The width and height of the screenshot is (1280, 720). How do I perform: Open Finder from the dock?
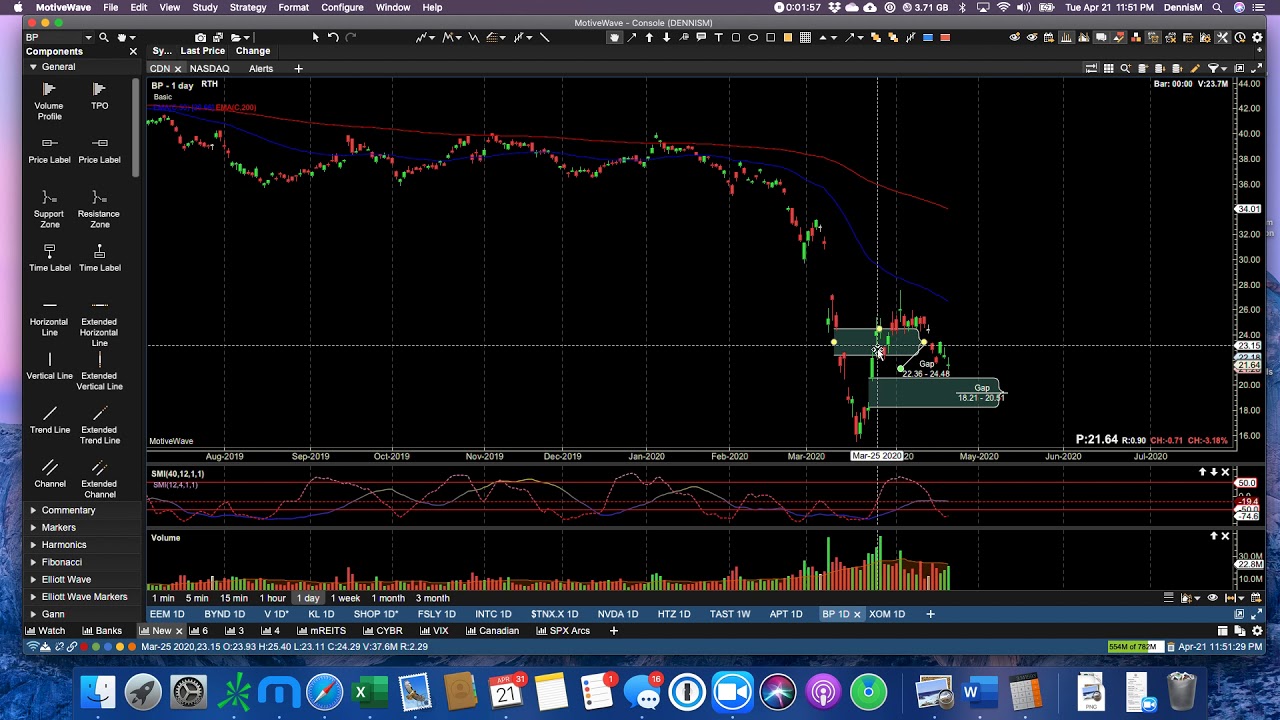[98, 692]
